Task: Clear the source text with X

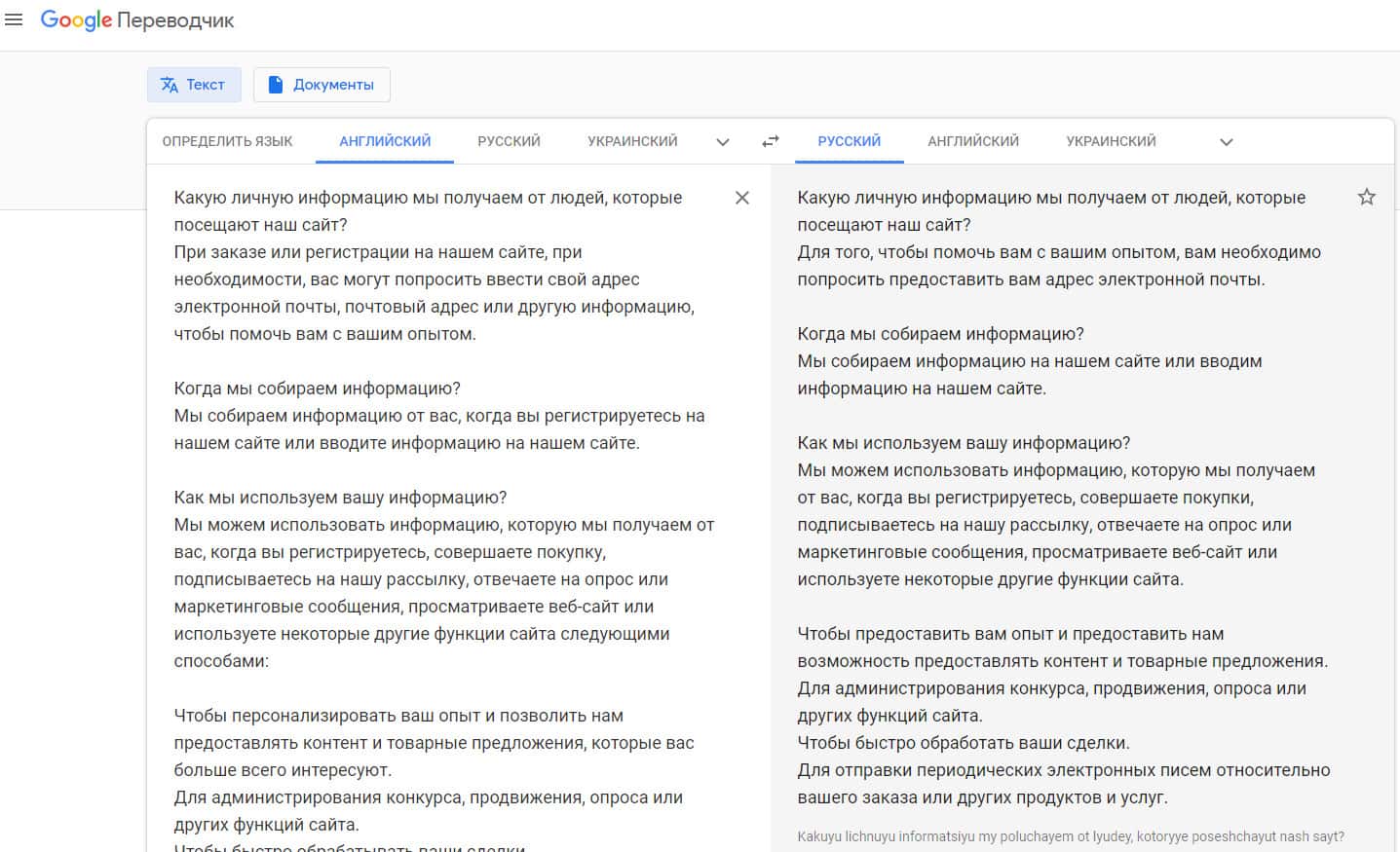Action: pyautogui.click(x=741, y=198)
